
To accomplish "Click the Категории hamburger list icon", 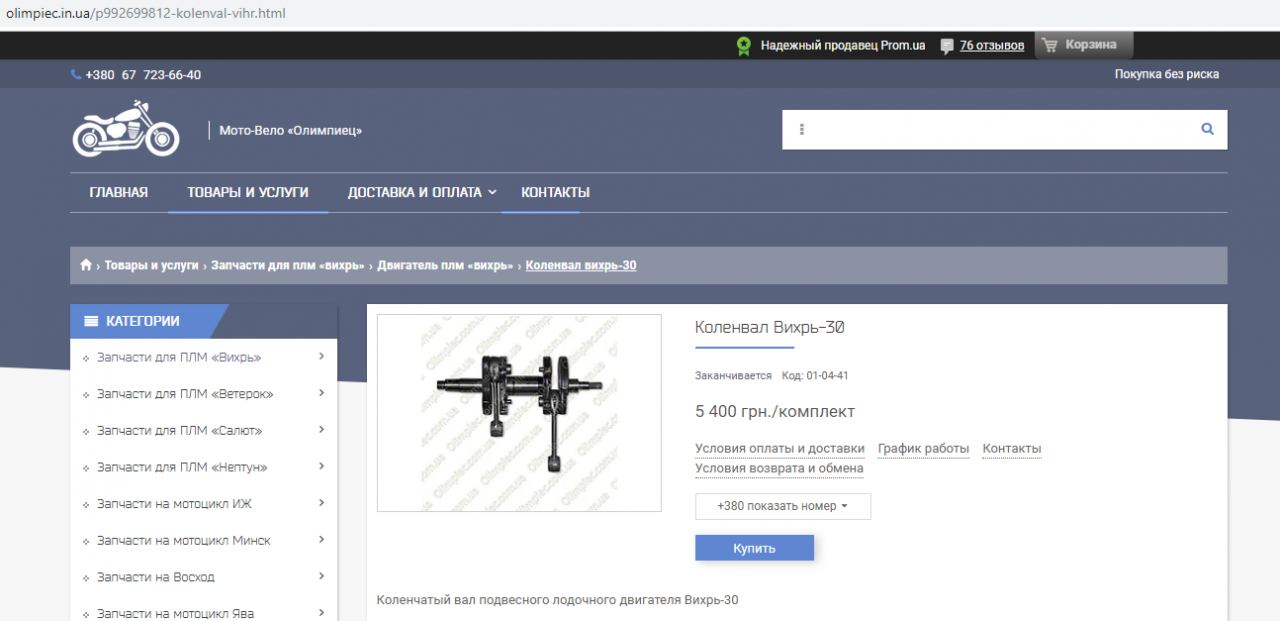I will click(x=91, y=321).
